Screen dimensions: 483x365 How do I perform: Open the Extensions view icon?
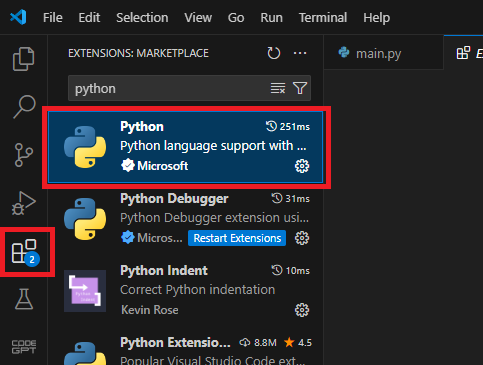25,252
